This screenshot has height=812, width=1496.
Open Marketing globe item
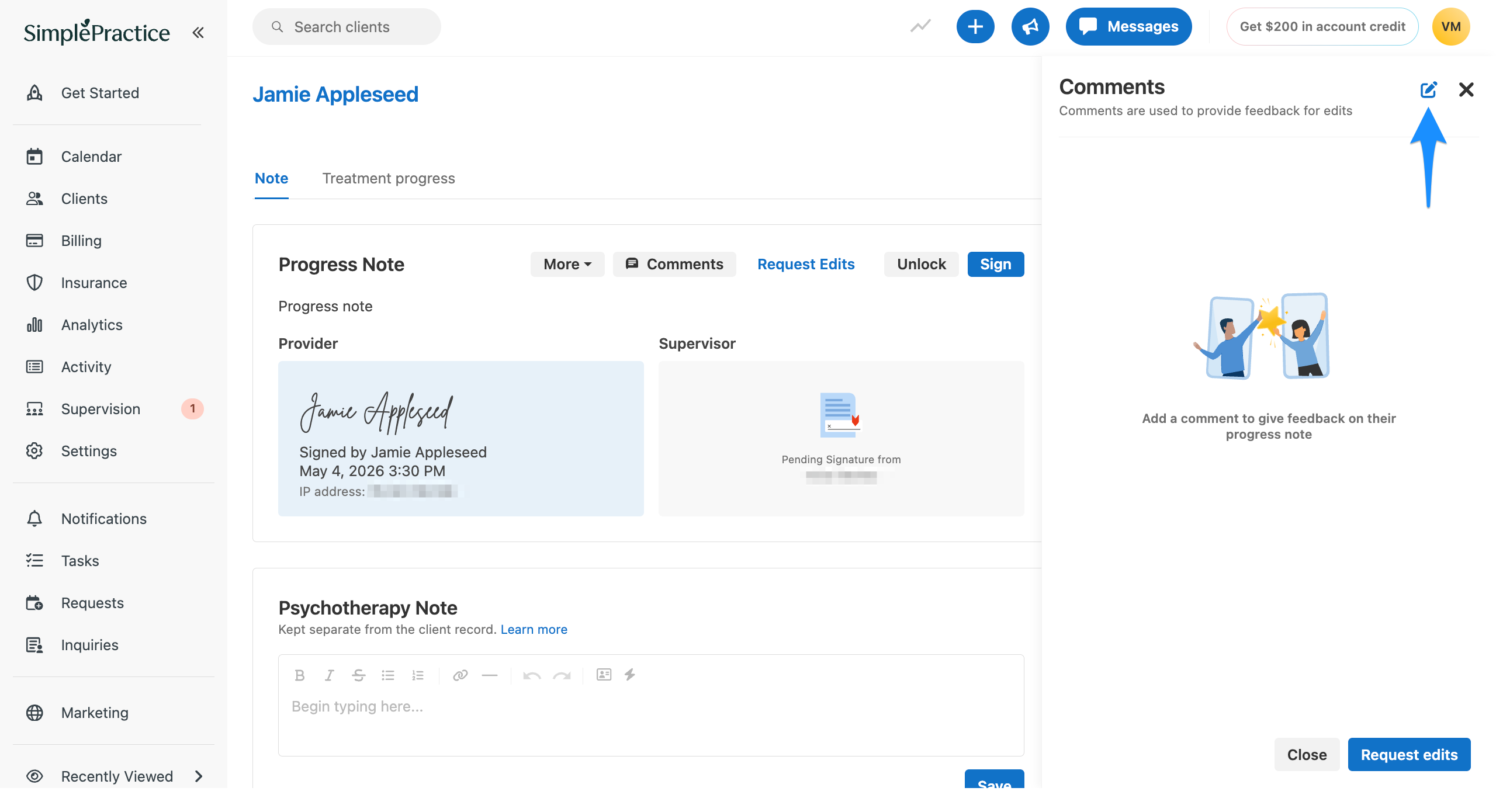pyautogui.click(x=95, y=713)
